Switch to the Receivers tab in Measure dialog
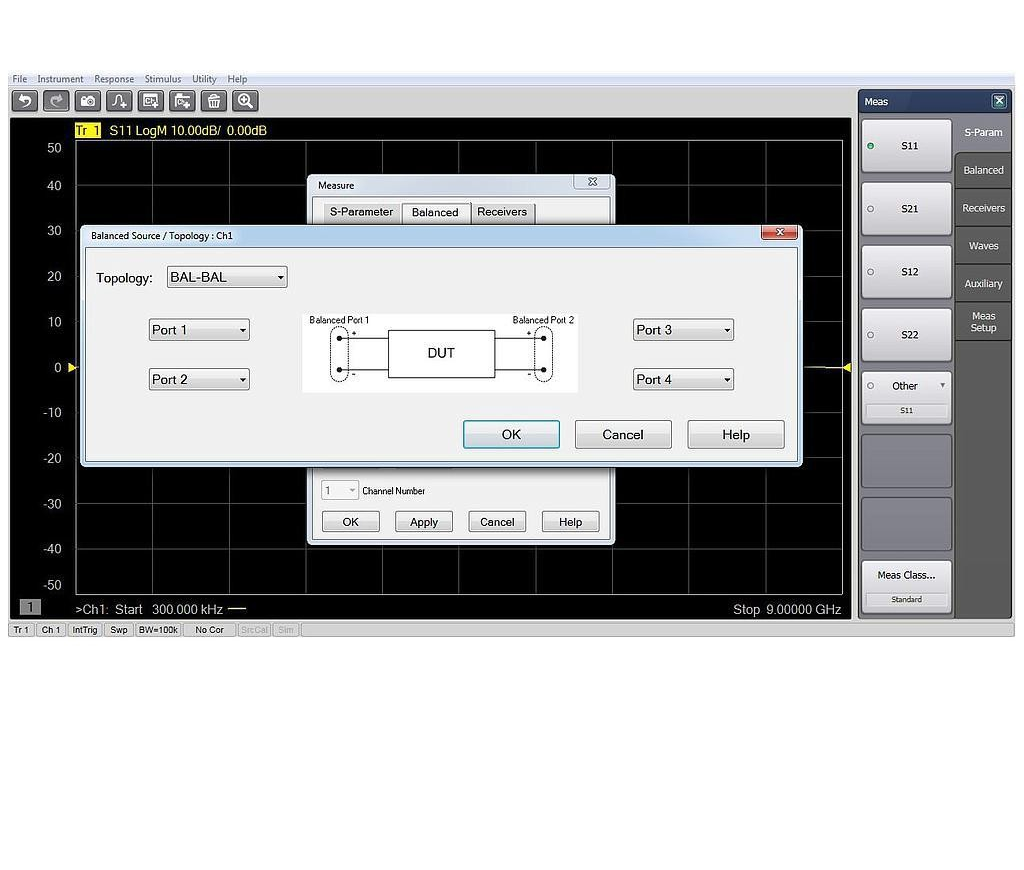 point(502,212)
